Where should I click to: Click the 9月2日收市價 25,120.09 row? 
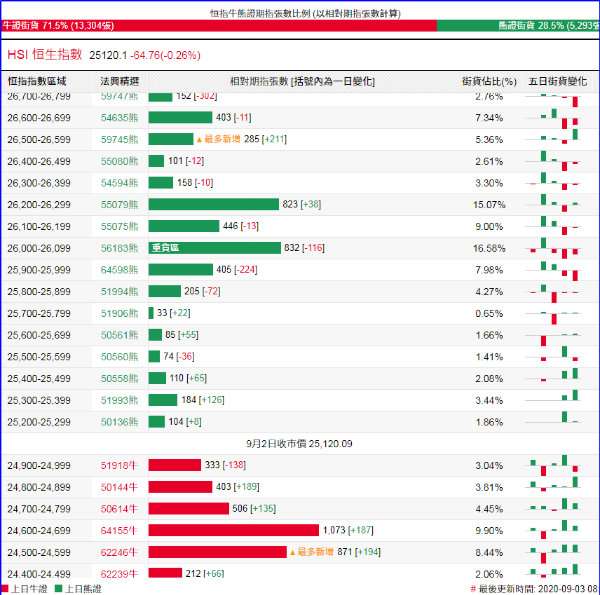pyautogui.click(x=299, y=443)
